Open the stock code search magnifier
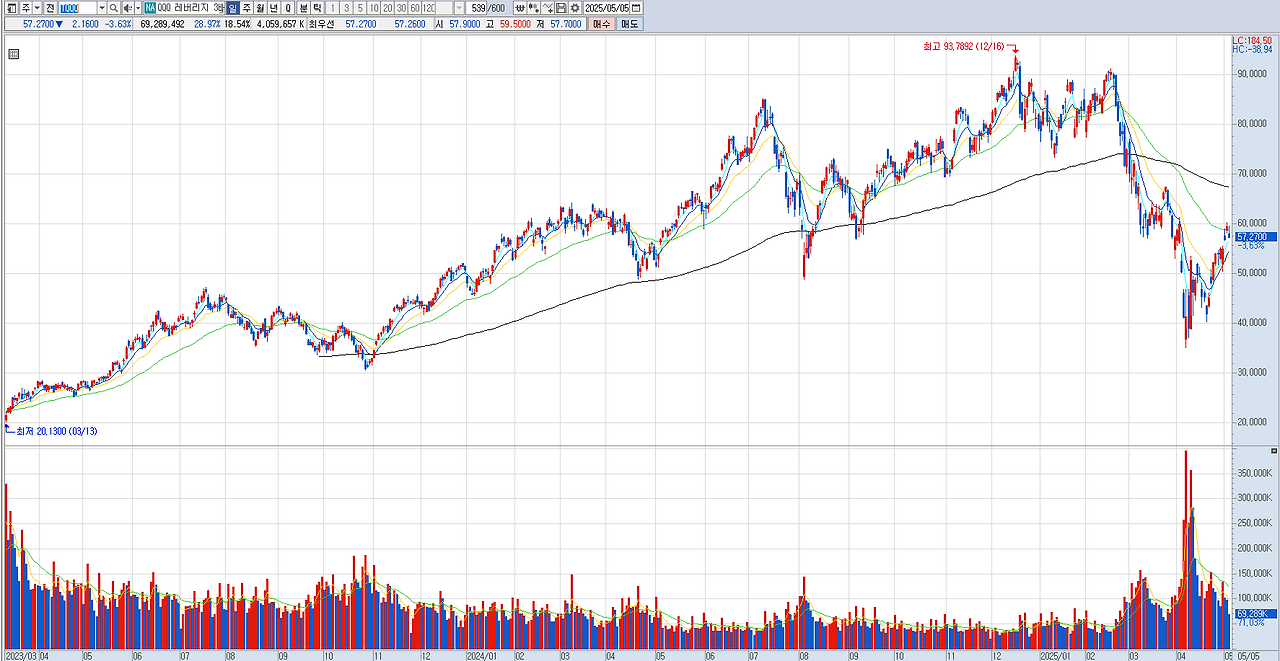 (x=113, y=8)
